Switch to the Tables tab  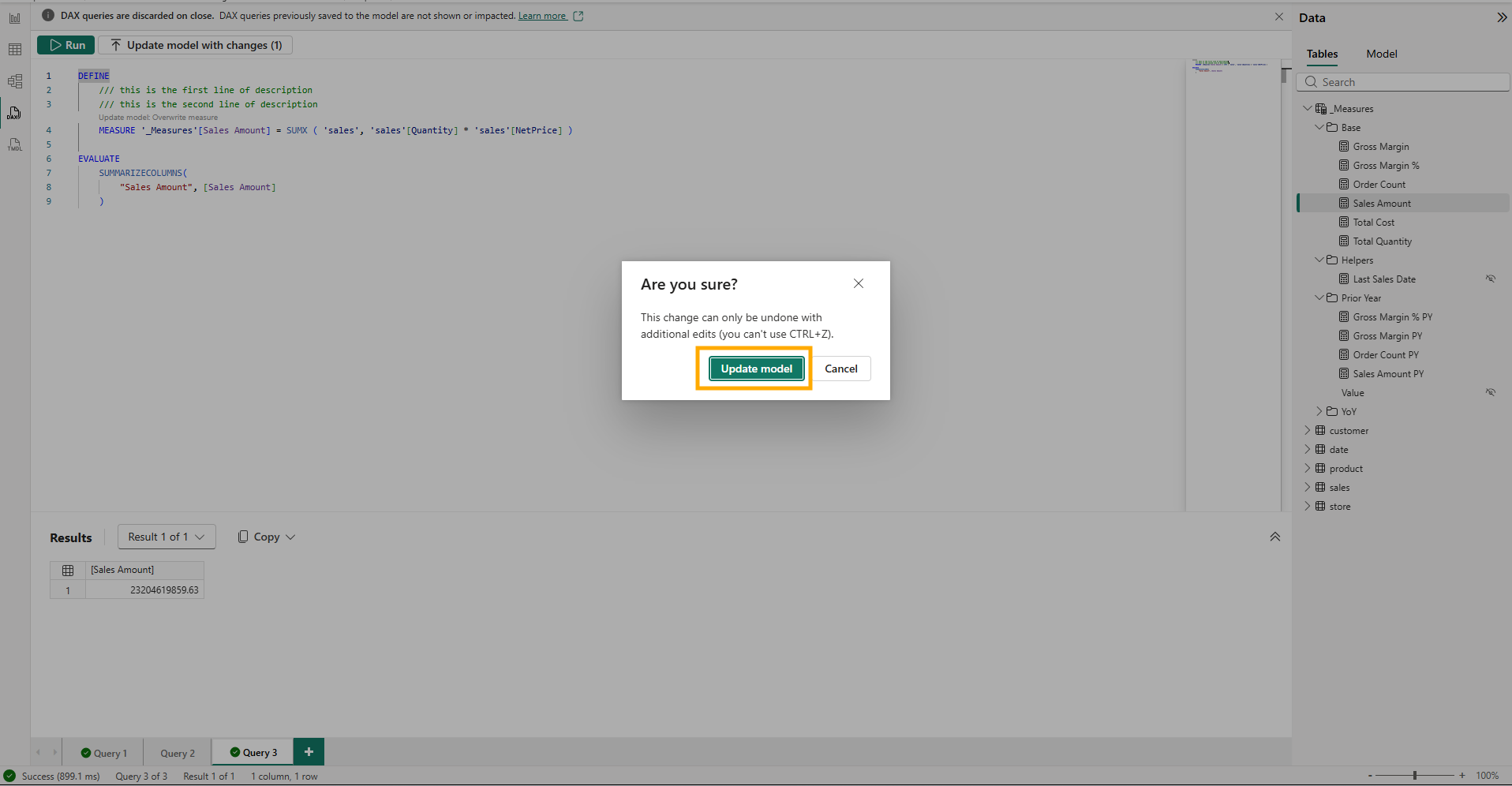1322,54
